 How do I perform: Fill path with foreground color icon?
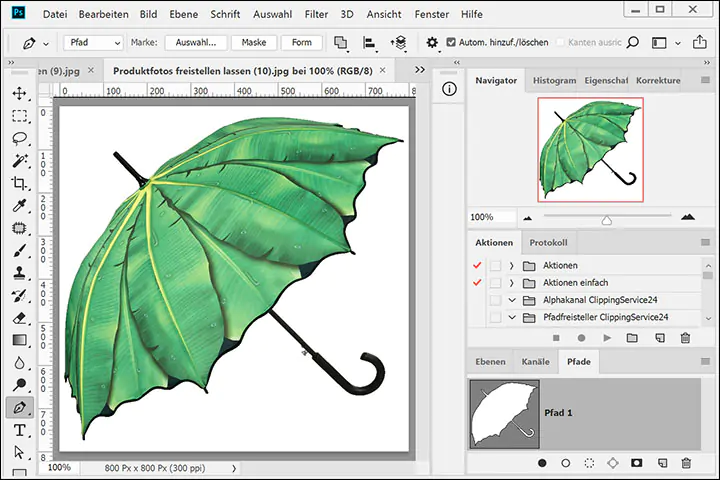(x=542, y=463)
